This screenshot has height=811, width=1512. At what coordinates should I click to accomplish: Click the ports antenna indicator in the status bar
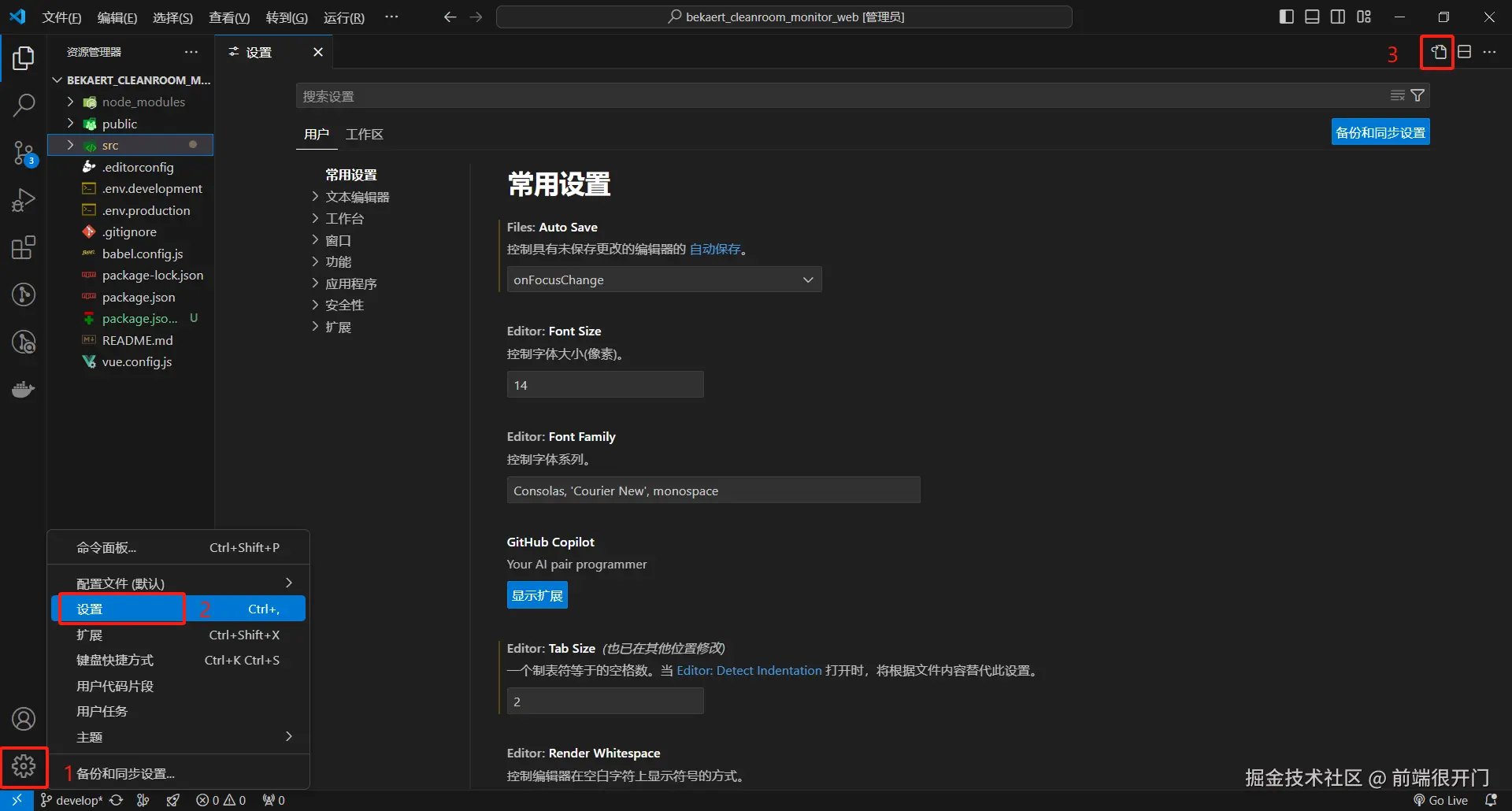tap(274, 800)
